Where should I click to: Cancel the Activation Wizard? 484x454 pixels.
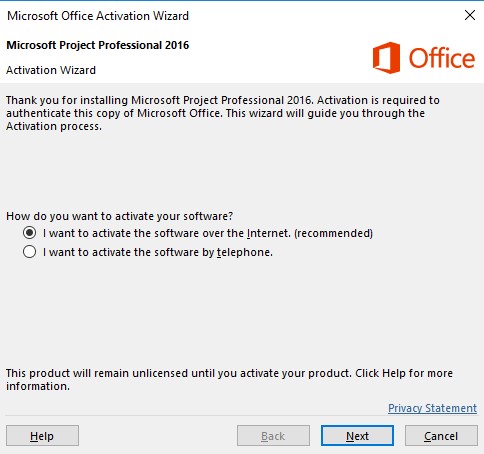click(441, 436)
